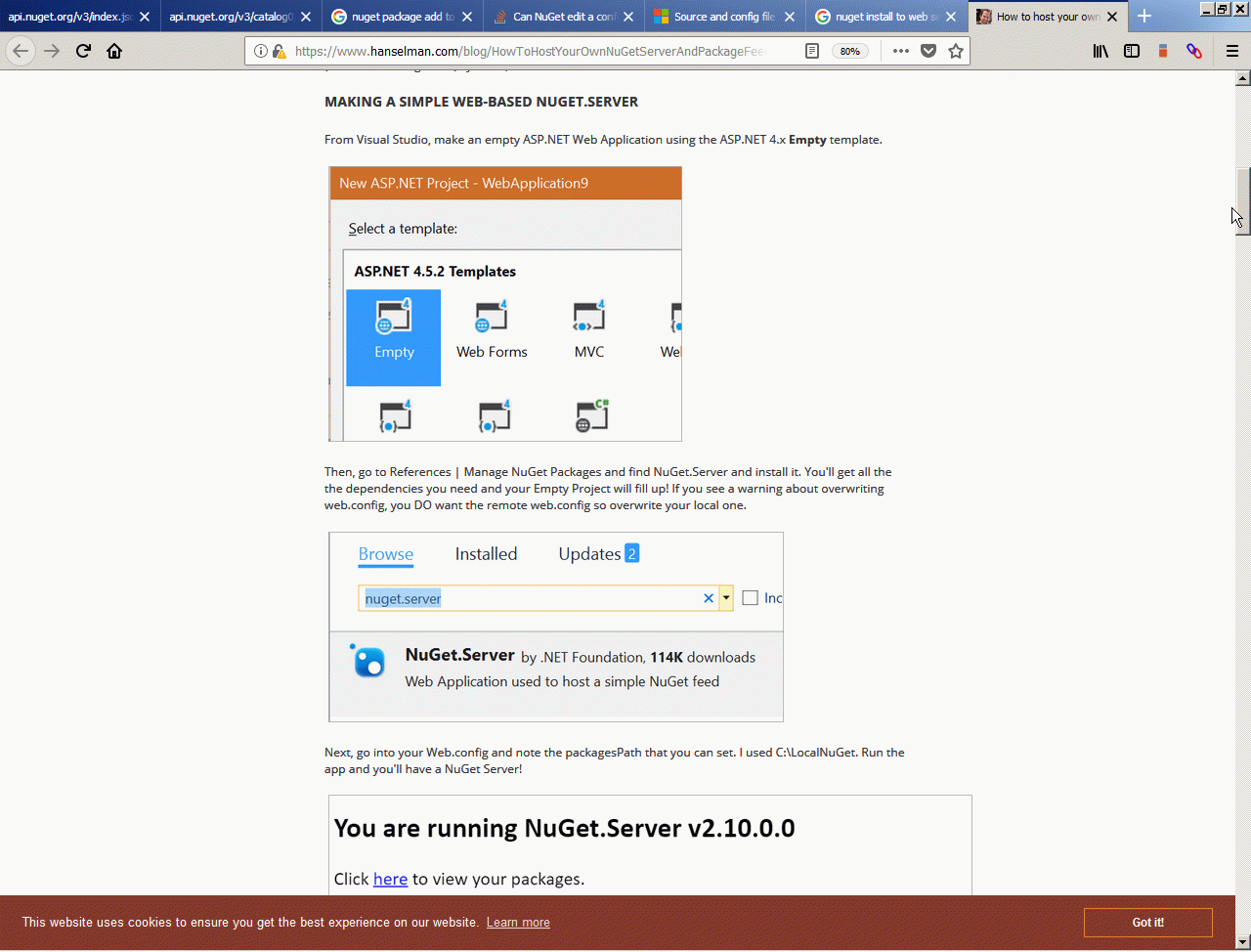The width and height of the screenshot is (1251, 952).
Task: Click the blue and red chain-link extension icon
Action: pyautogui.click(x=1194, y=51)
